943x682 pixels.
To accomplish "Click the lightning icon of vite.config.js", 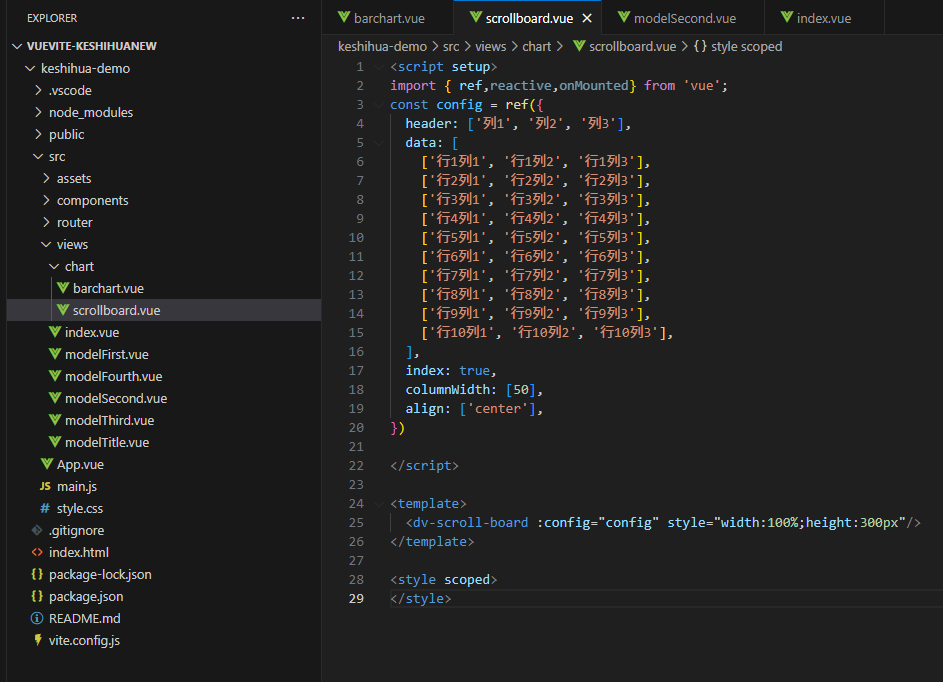I will coord(37,640).
